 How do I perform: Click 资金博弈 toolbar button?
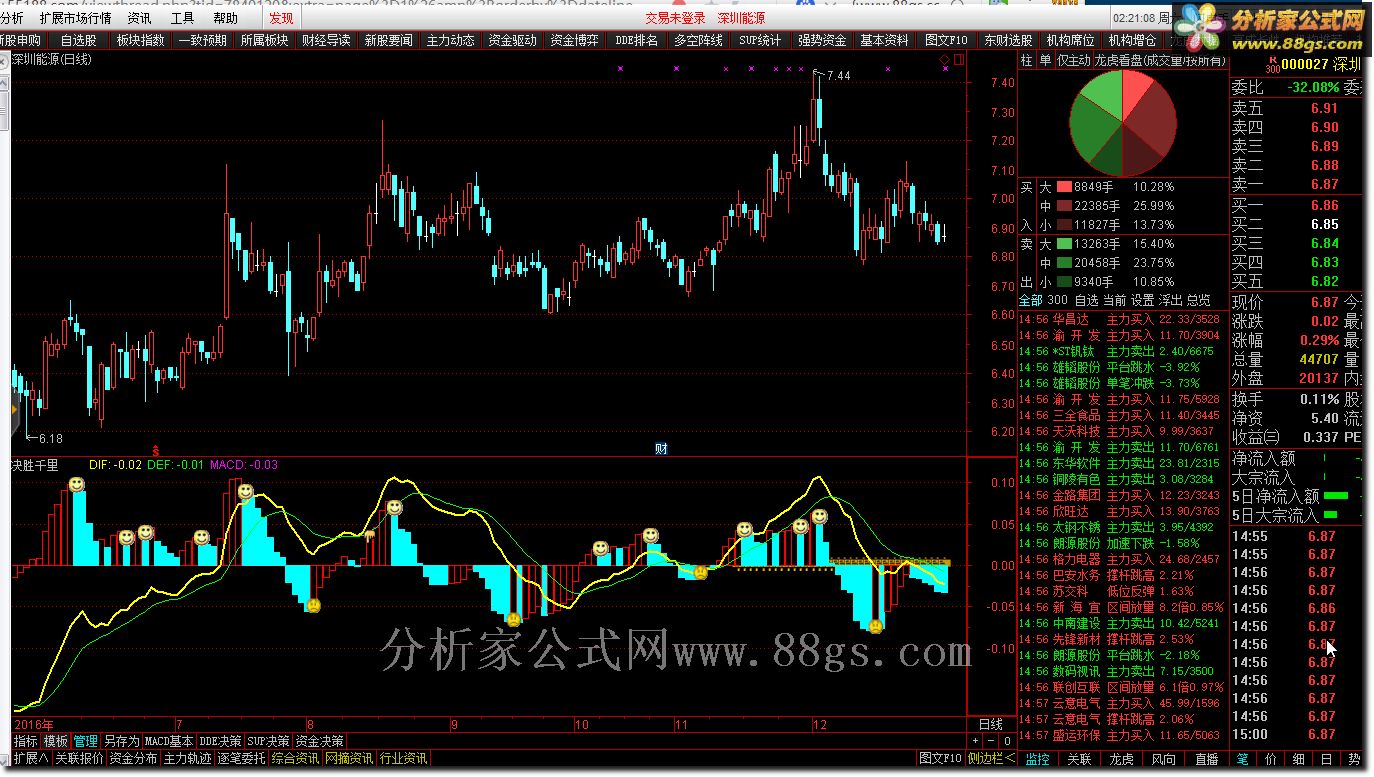574,41
